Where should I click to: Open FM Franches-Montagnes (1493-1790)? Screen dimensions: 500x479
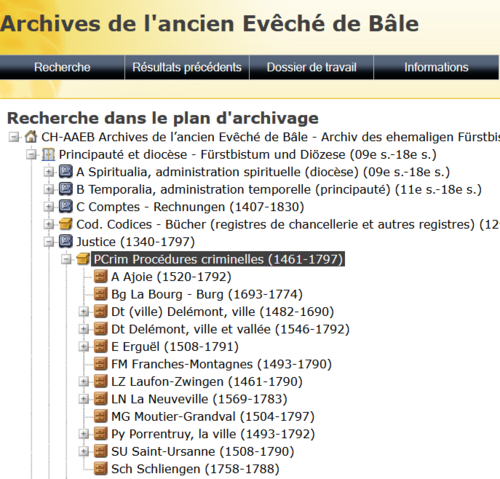point(221,364)
